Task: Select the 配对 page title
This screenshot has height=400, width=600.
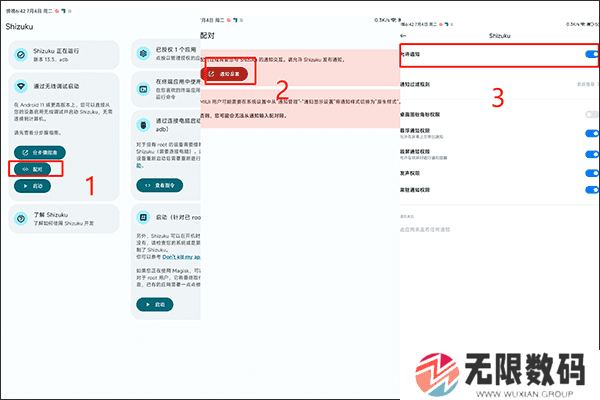Action: 207,36
